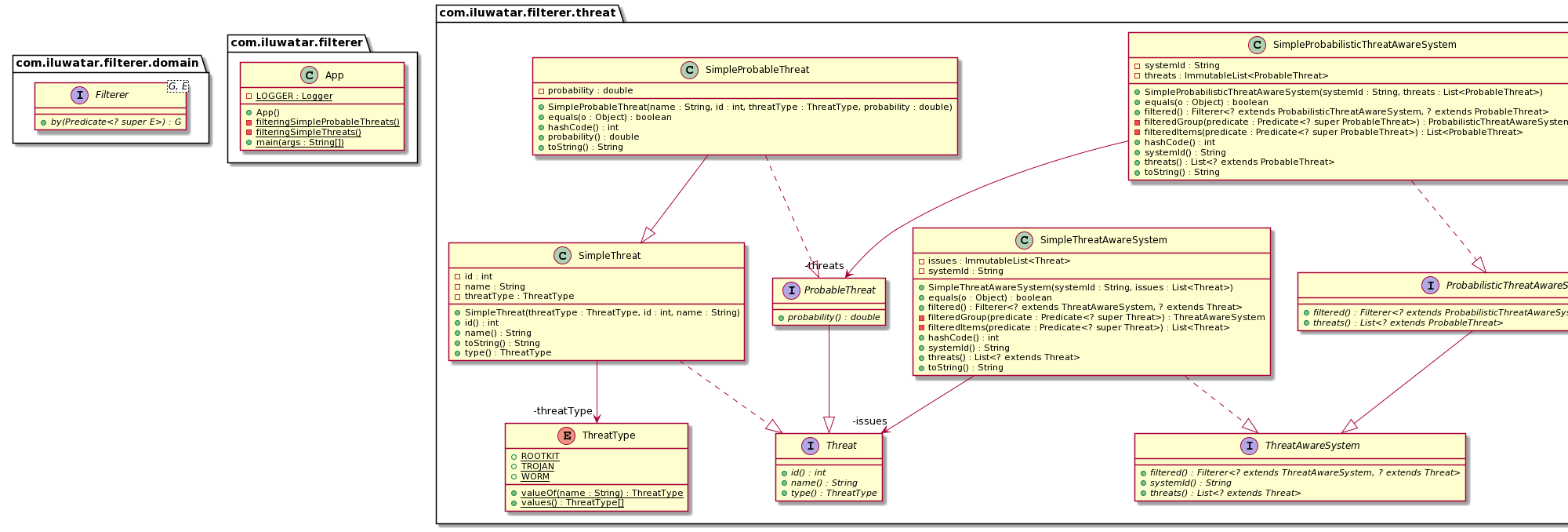Select the ThreatAwareSystem interface icon
Screen dimensions: 1568x532
[1249, 446]
